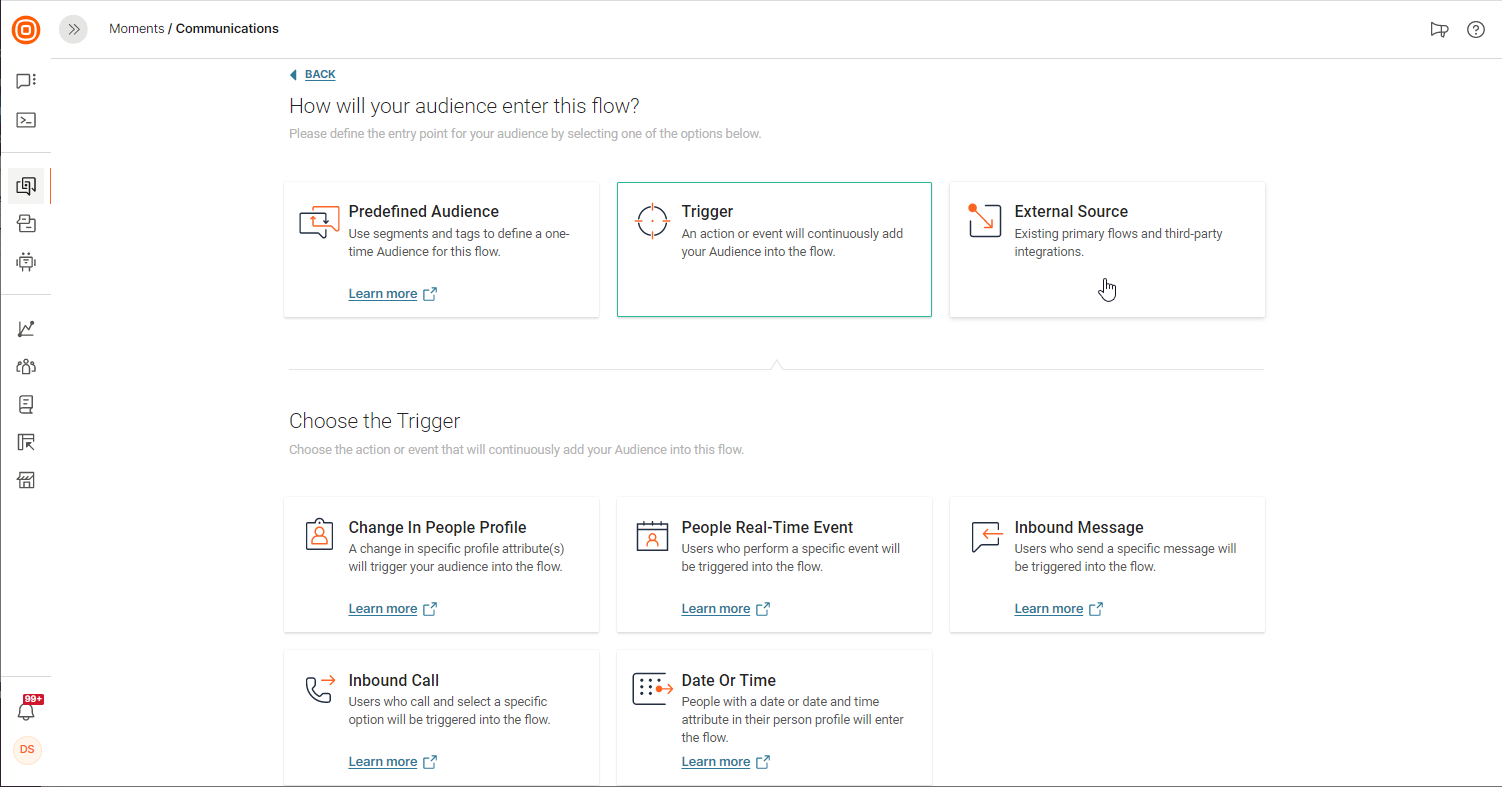The image size is (1502, 787).
Task: Click Moments in the breadcrumb
Action: click(x=136, y=29)
